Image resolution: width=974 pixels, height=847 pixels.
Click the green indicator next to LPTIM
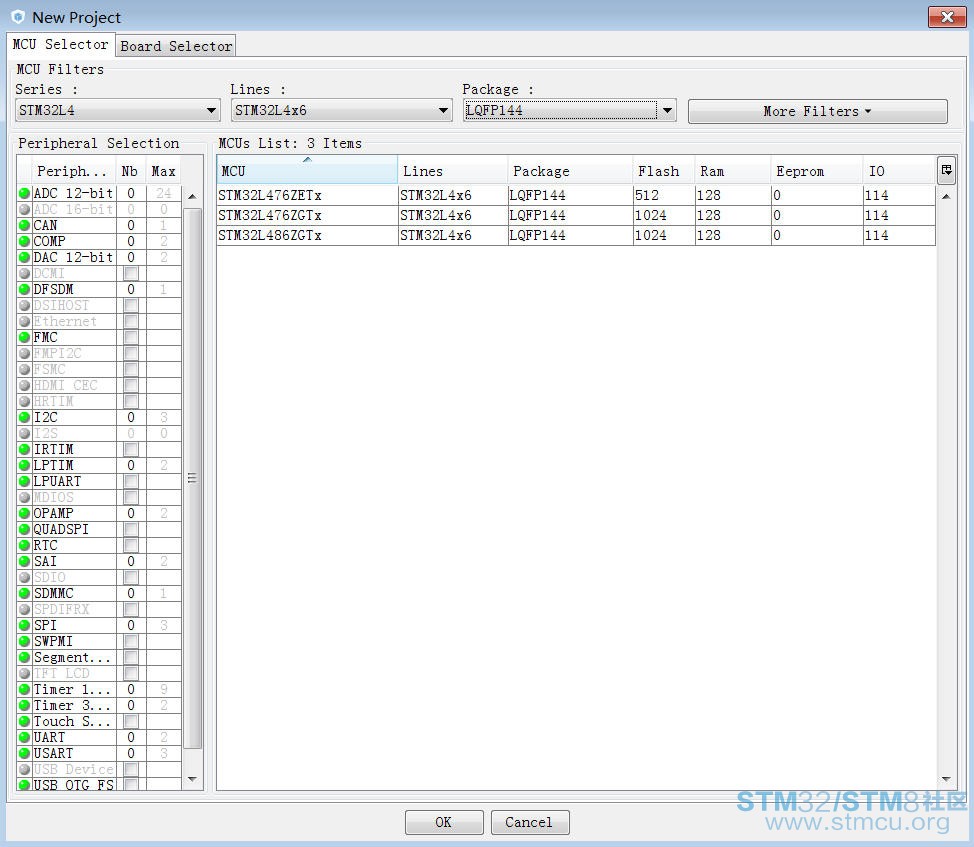pyautogui.click(x=24, y=465)
